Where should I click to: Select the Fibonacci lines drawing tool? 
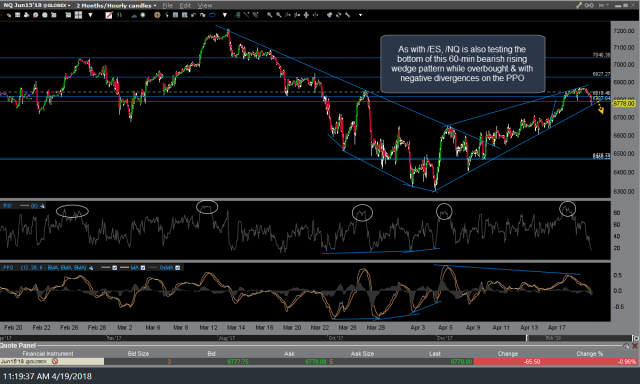click(x=238, y=15)
